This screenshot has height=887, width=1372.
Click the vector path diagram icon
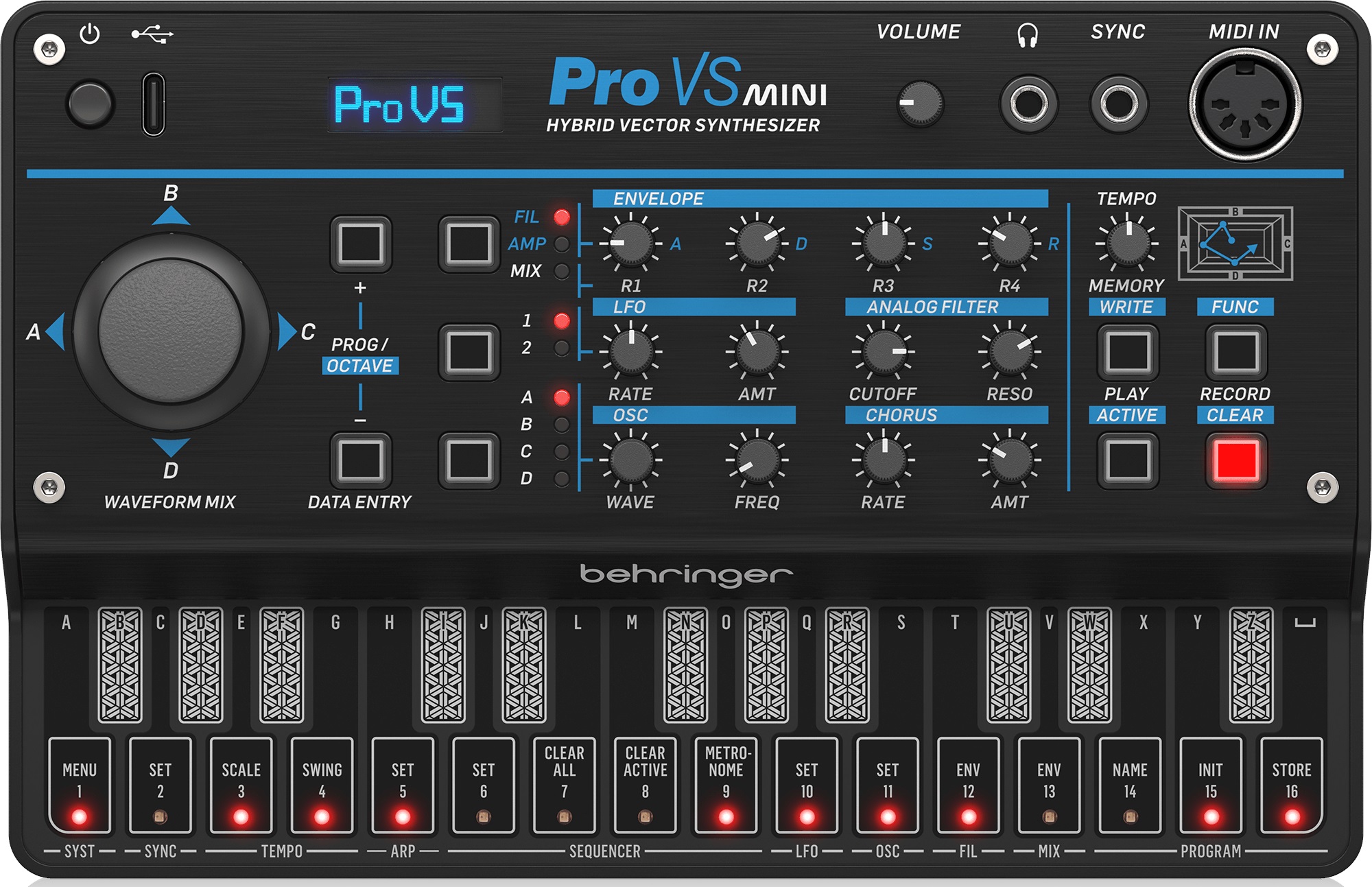click(x=1235, y=244)
